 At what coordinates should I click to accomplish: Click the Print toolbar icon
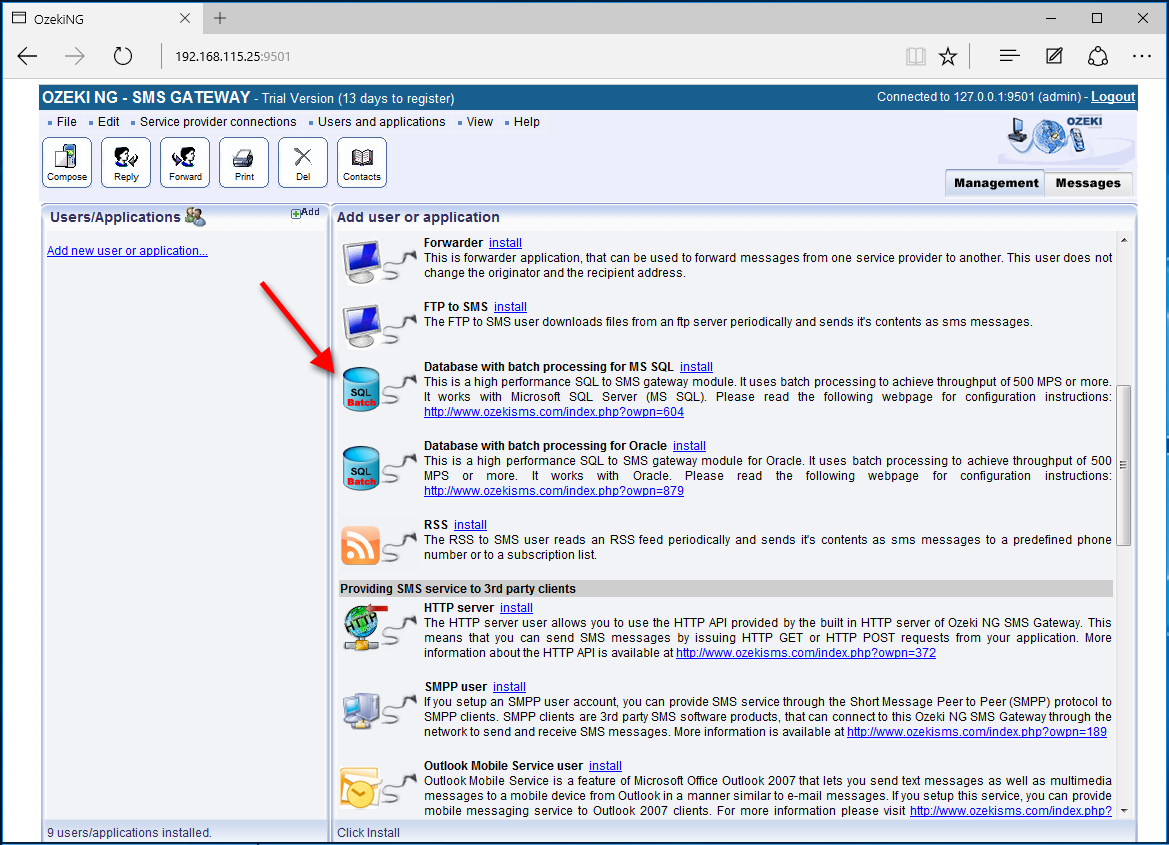click(x=244, y=162)
